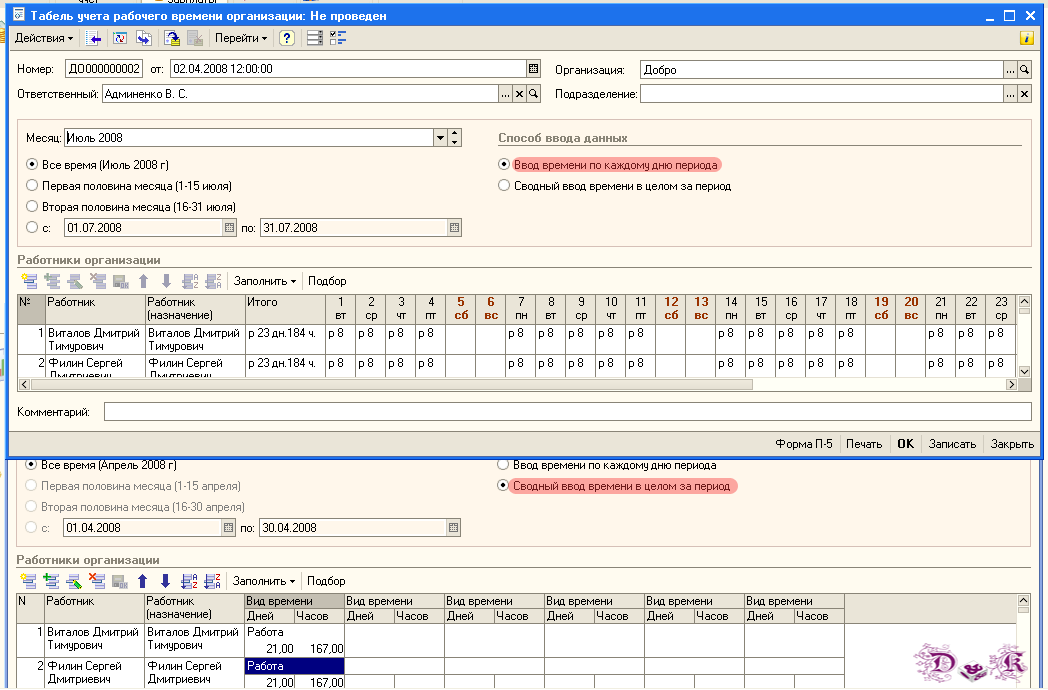
Task: Click magnifier icon next to Ответственный field
Action: pos(533,94)
